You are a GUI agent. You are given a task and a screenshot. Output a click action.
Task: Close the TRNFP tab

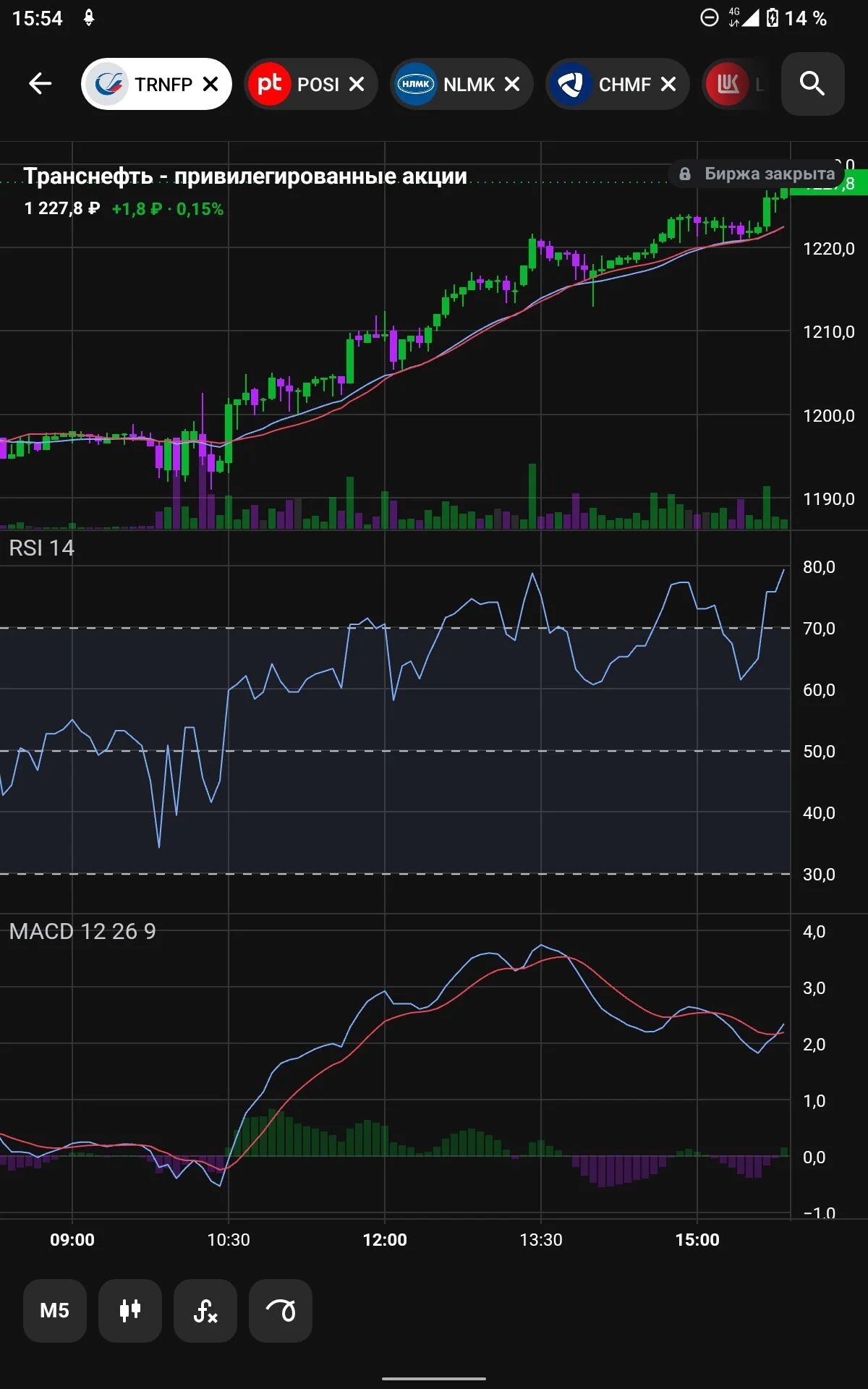210,84
